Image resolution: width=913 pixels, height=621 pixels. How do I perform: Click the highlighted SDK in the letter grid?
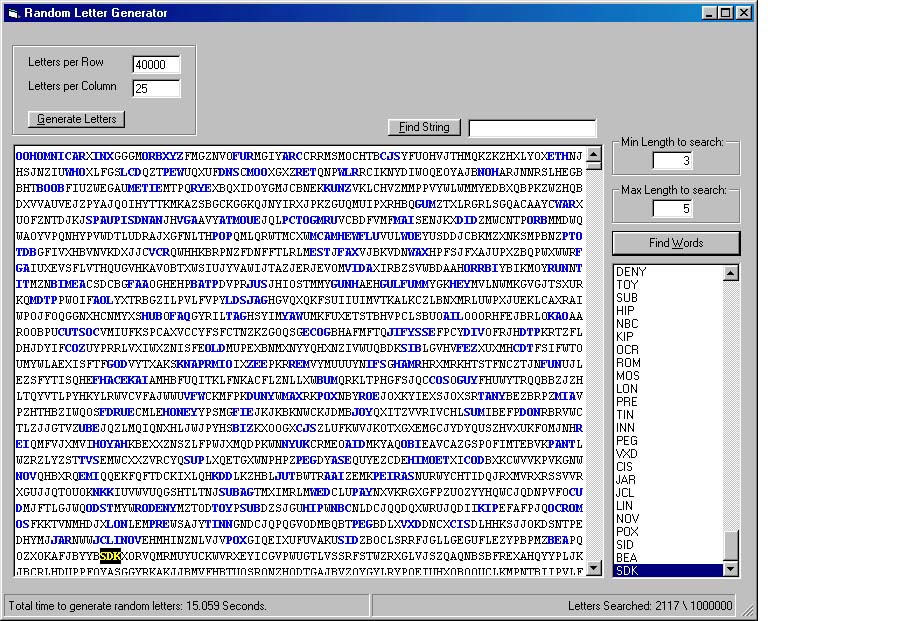click(110, 555)
